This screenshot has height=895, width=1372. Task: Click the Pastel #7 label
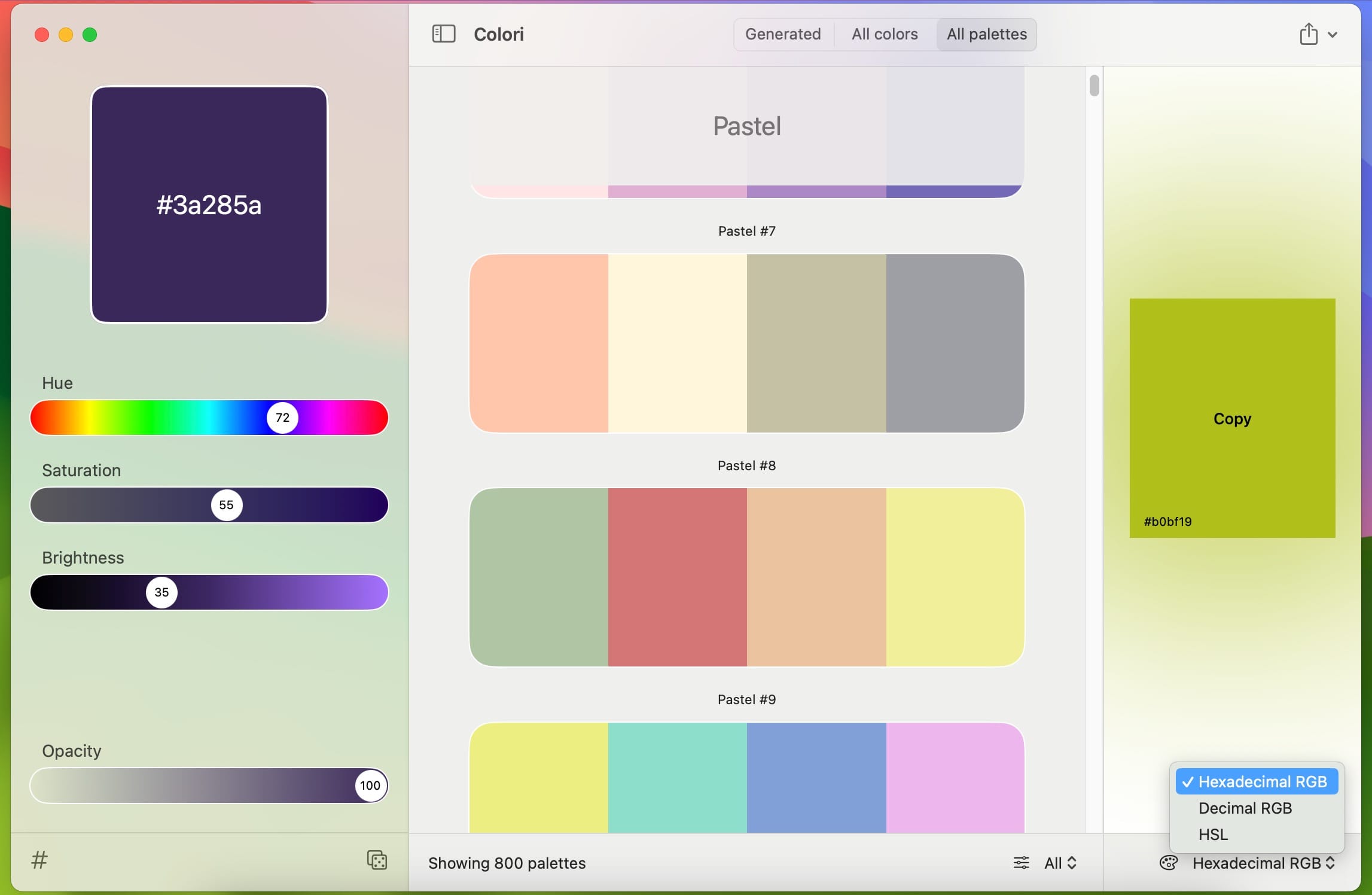point(747,231)
